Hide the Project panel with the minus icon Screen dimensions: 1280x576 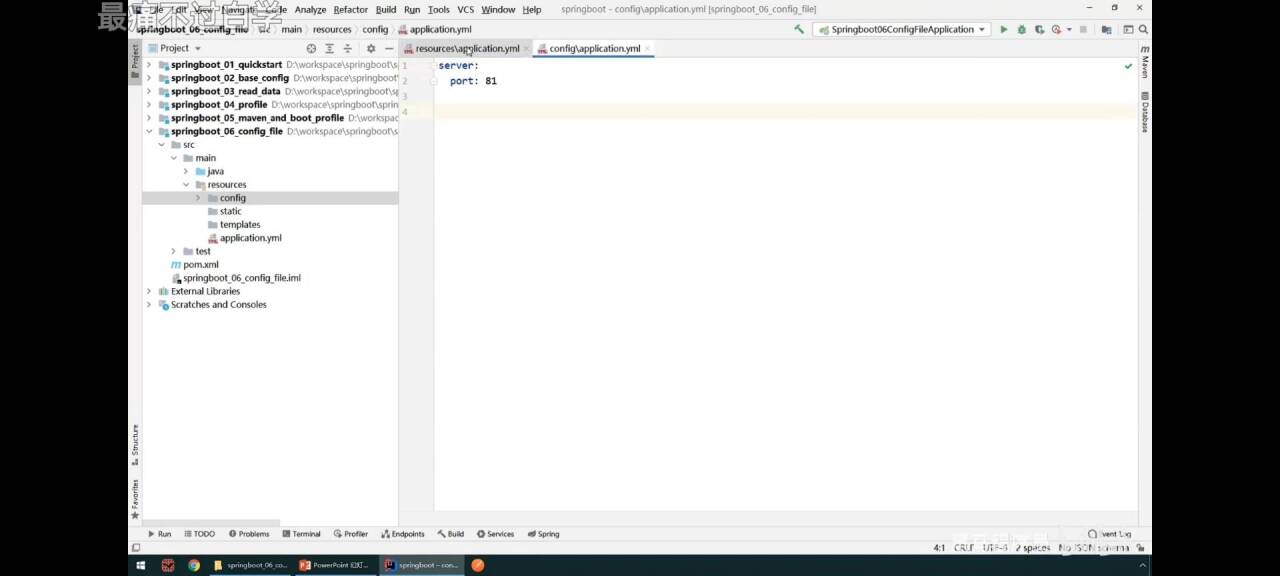pos(389,48)
